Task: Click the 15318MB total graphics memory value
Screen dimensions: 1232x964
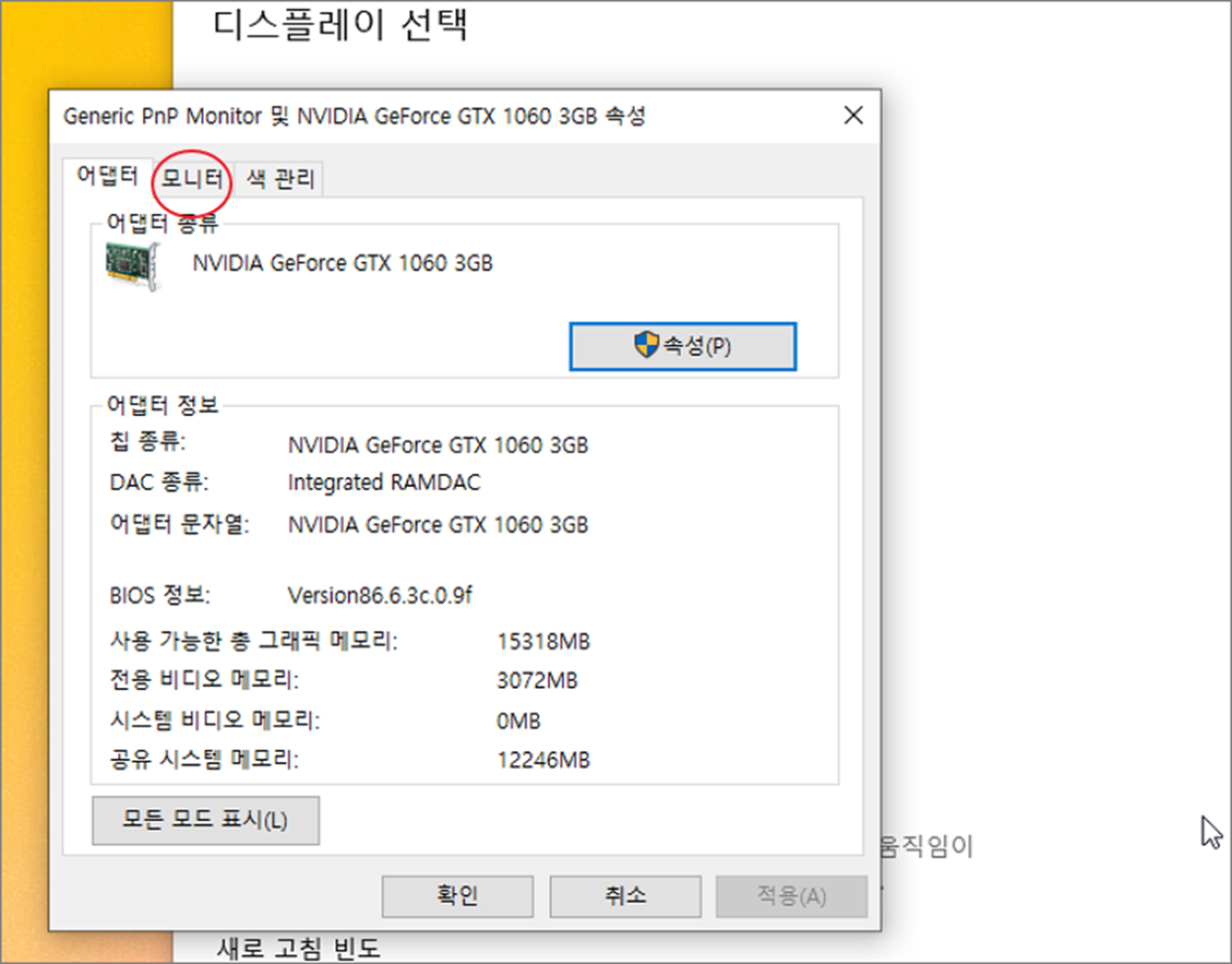Action: pyautogui.click(x=543, y=642)
